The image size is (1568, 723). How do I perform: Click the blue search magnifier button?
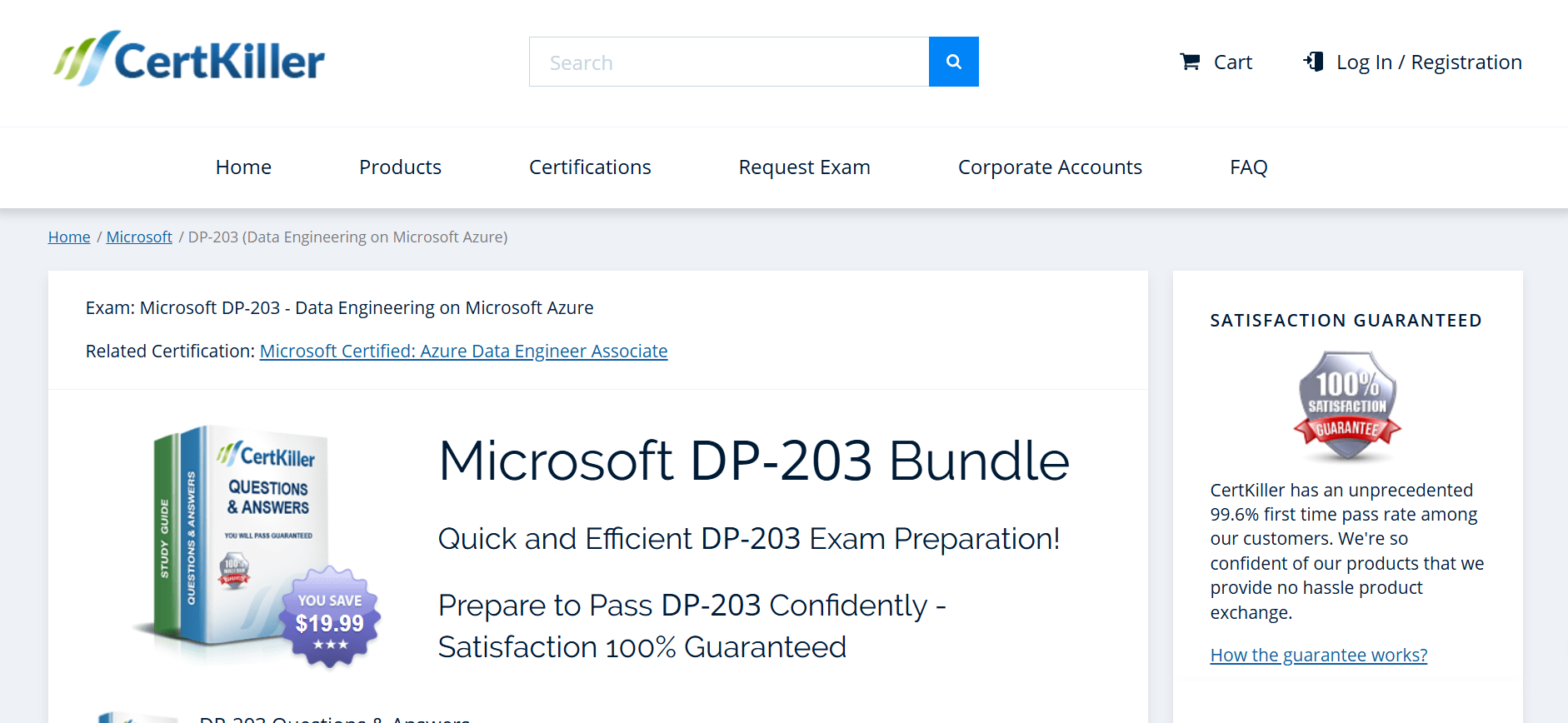point(954,62)
